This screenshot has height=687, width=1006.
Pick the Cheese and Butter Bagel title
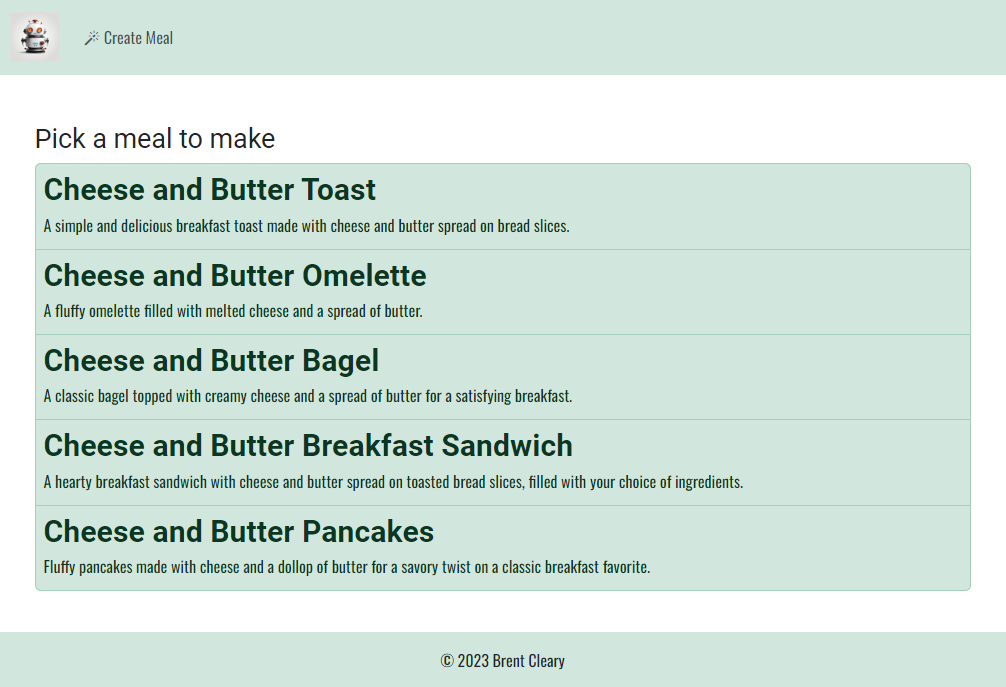click(211, 360)
